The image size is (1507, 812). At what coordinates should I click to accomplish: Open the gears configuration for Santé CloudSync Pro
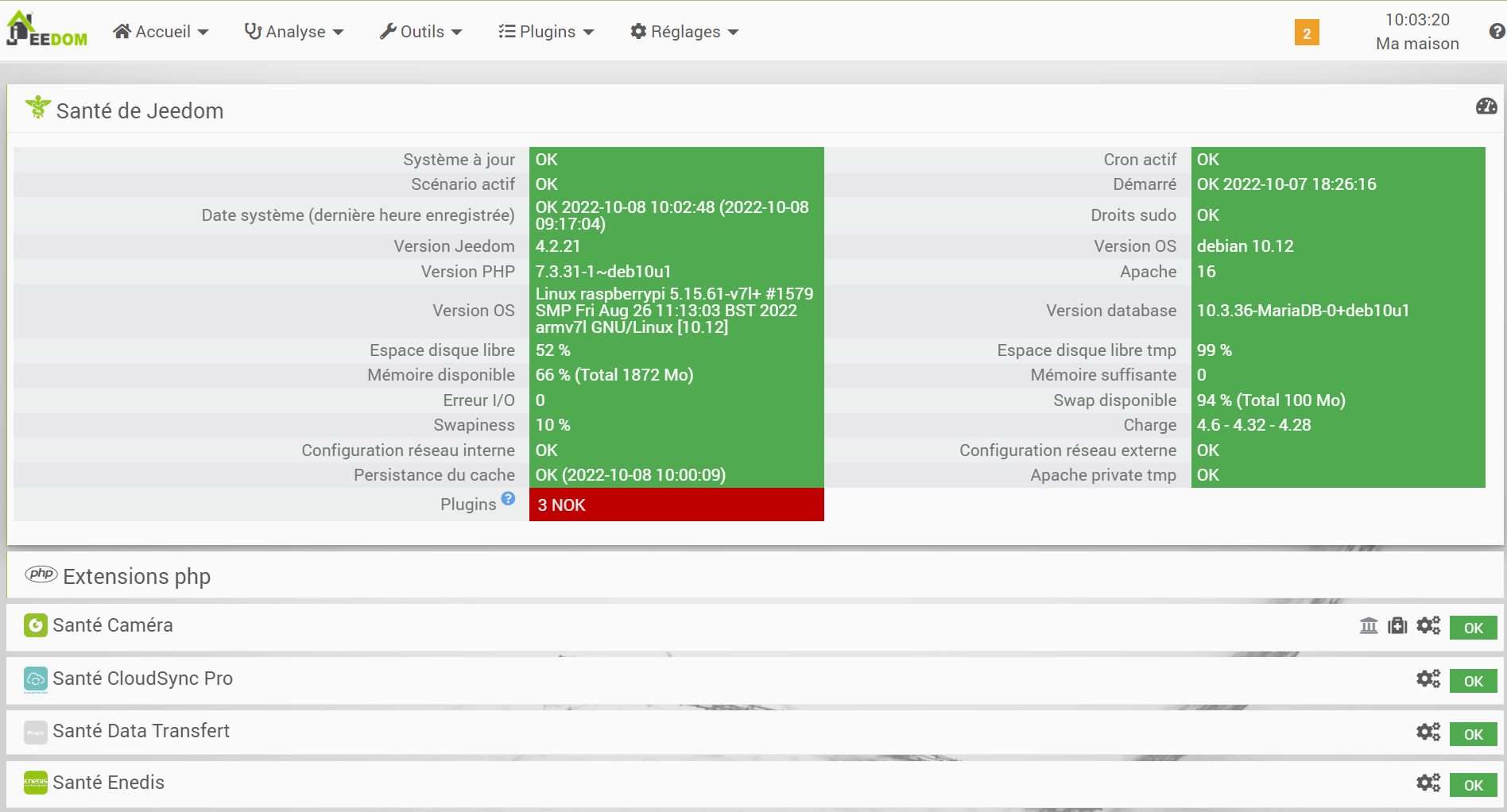coord(1428,679)
